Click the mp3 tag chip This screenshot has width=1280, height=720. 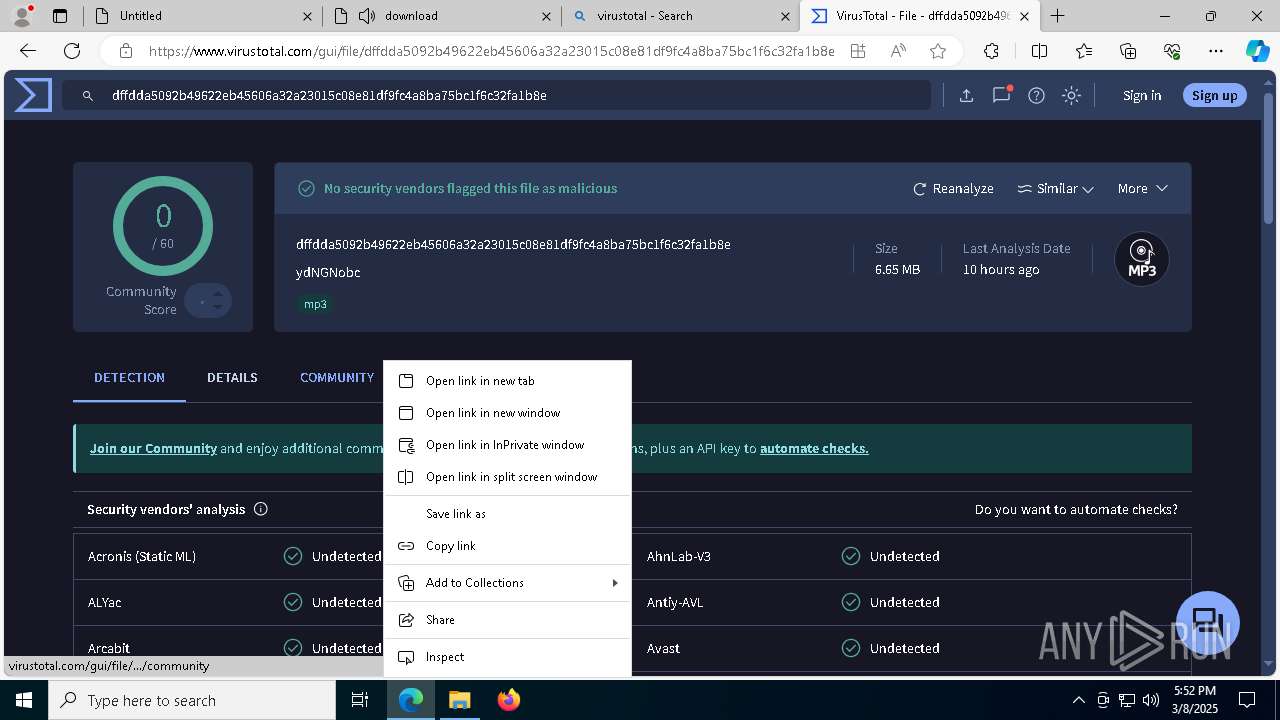tap(315, 304)
